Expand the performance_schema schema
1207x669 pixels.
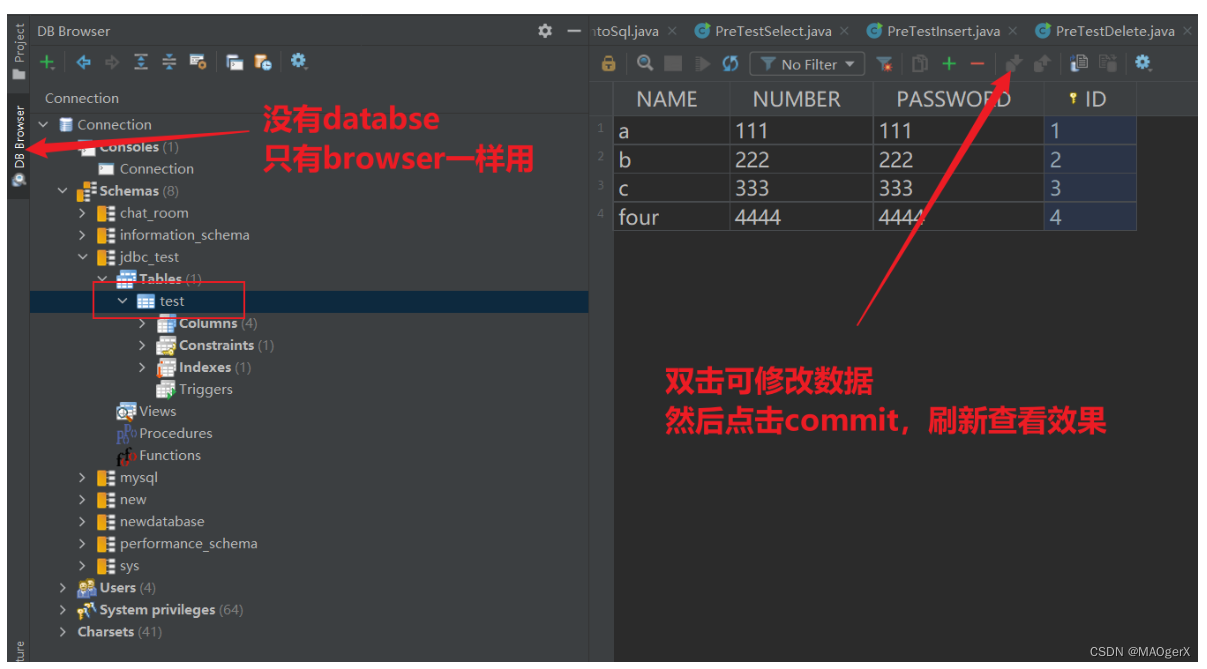tap(83, 543)
